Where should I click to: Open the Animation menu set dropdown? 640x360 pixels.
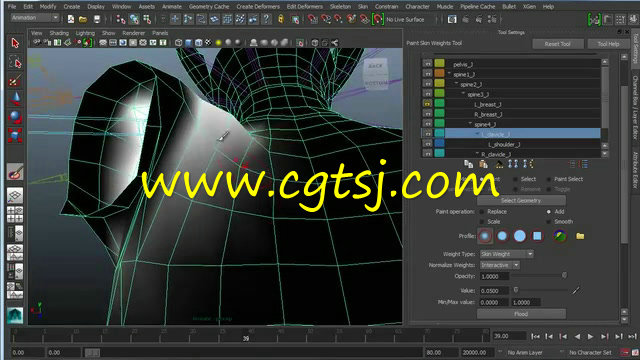pos(35,18)
